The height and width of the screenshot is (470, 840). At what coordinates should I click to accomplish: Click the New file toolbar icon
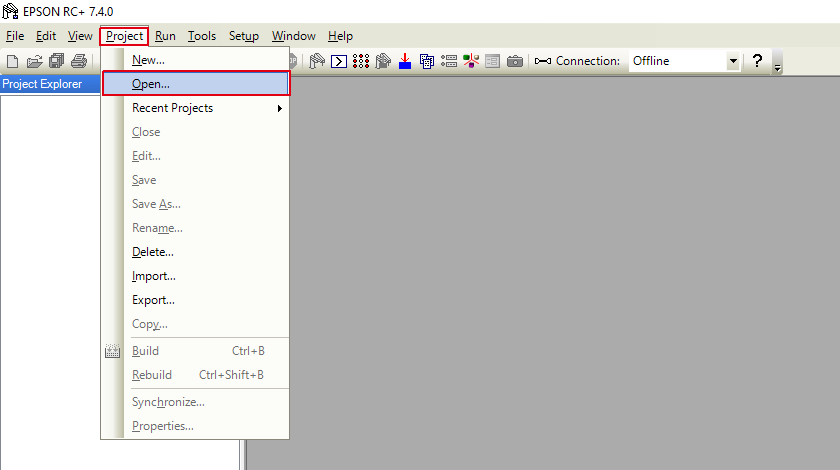click(x=12, y=61)
